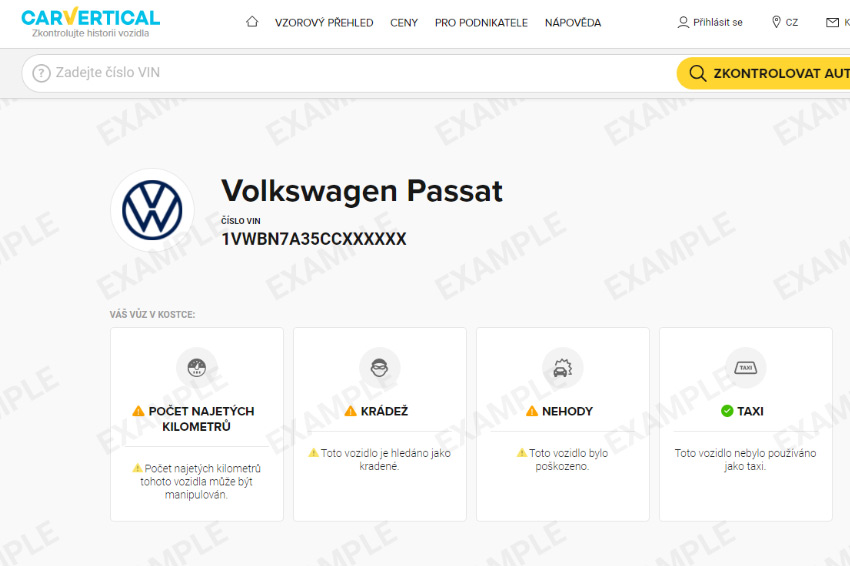Click 'Toto vozidlo nebylo používáno jako taxi' text
The image size is (850, 566).
(x=745, y=459)
